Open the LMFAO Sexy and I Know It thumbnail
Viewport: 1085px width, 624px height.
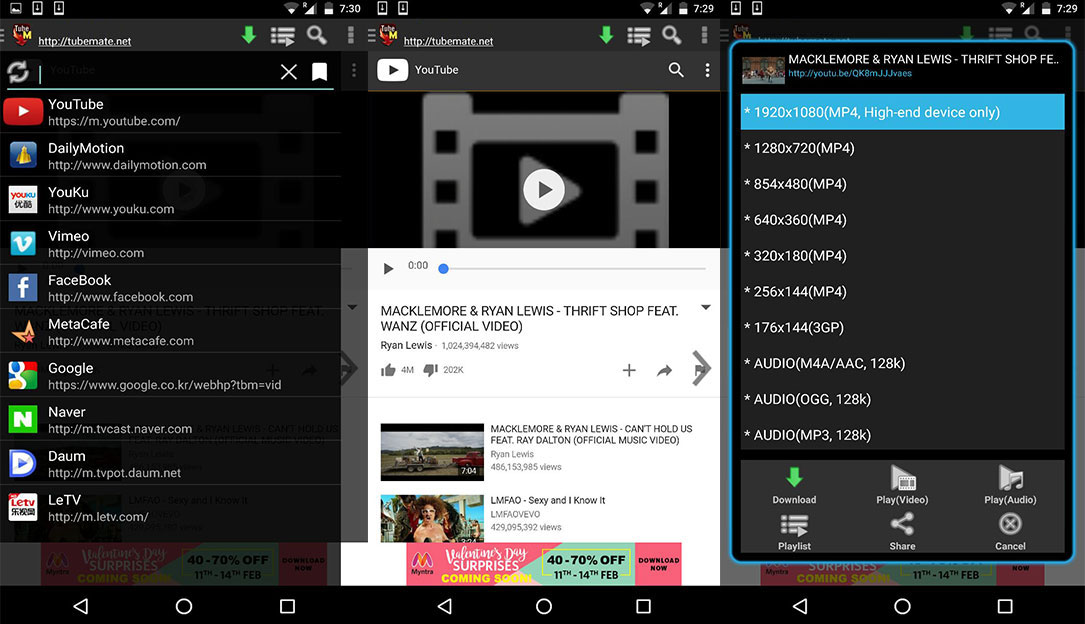coord(432,518)
